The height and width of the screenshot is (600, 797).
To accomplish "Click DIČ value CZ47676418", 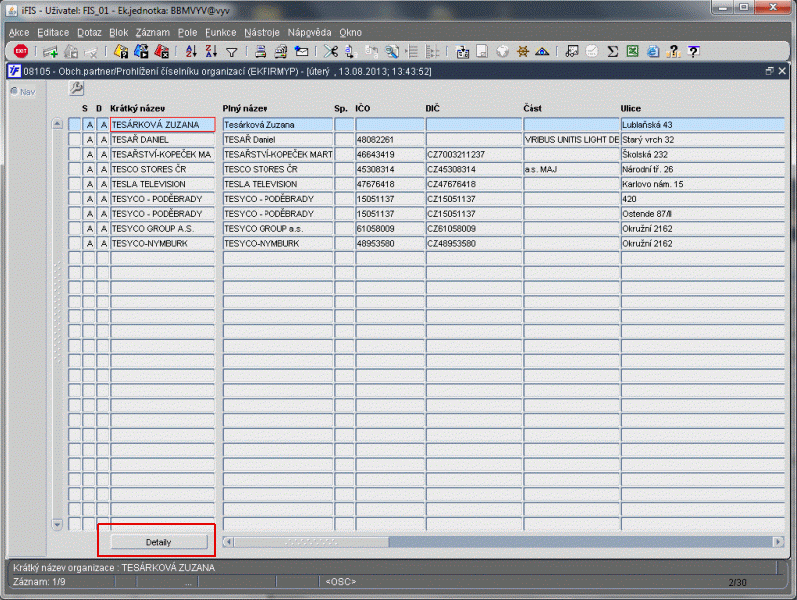I will point(474,184).
